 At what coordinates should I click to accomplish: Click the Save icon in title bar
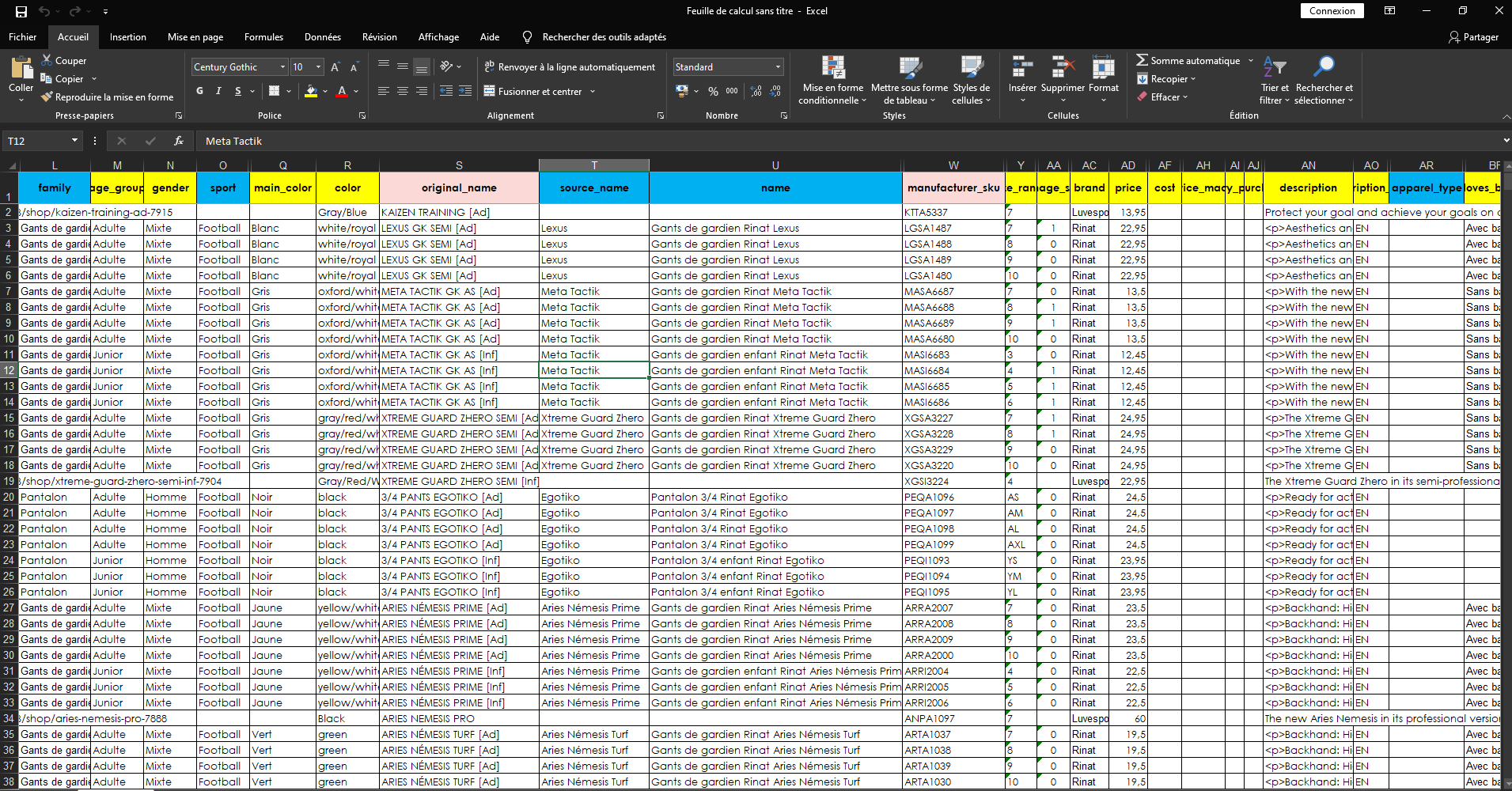tap(21, 11)
